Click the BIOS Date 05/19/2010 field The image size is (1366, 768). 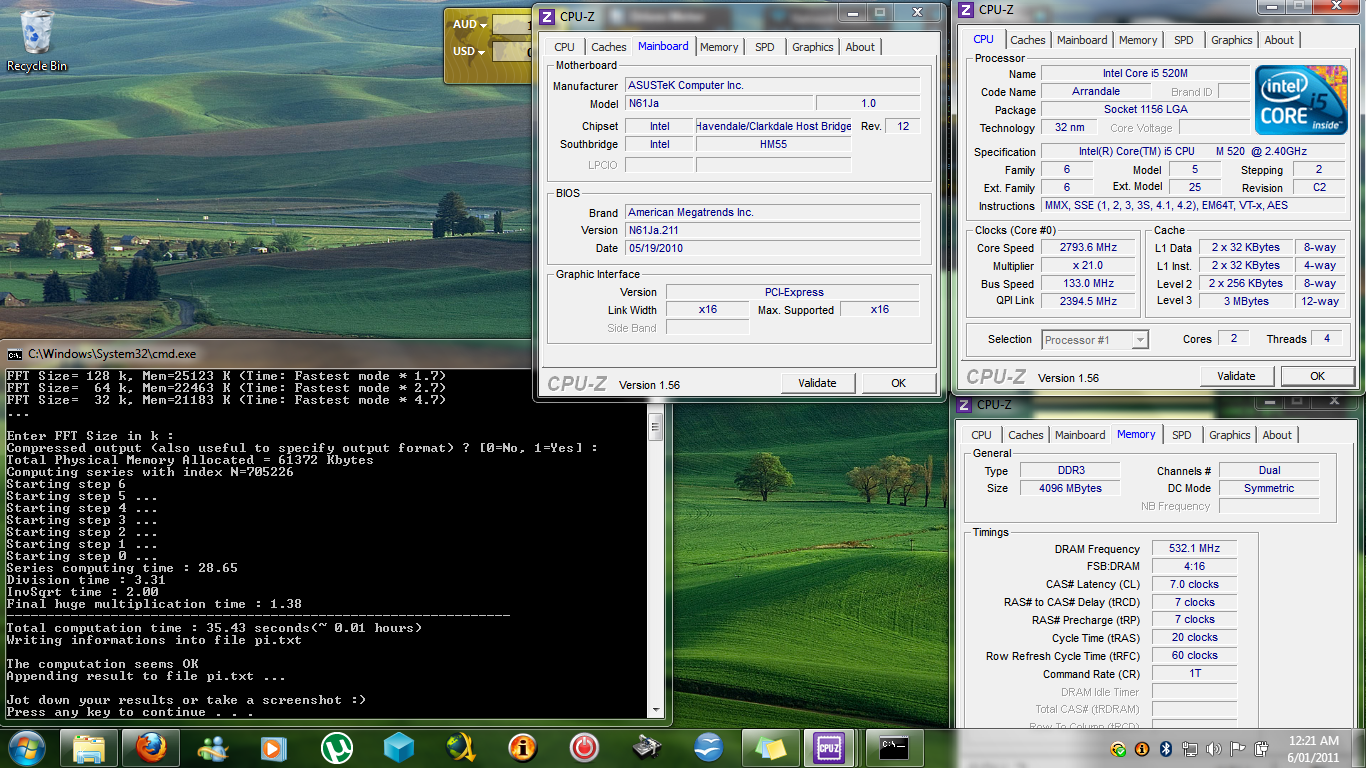pyautogui.click(x=772, y=248)
